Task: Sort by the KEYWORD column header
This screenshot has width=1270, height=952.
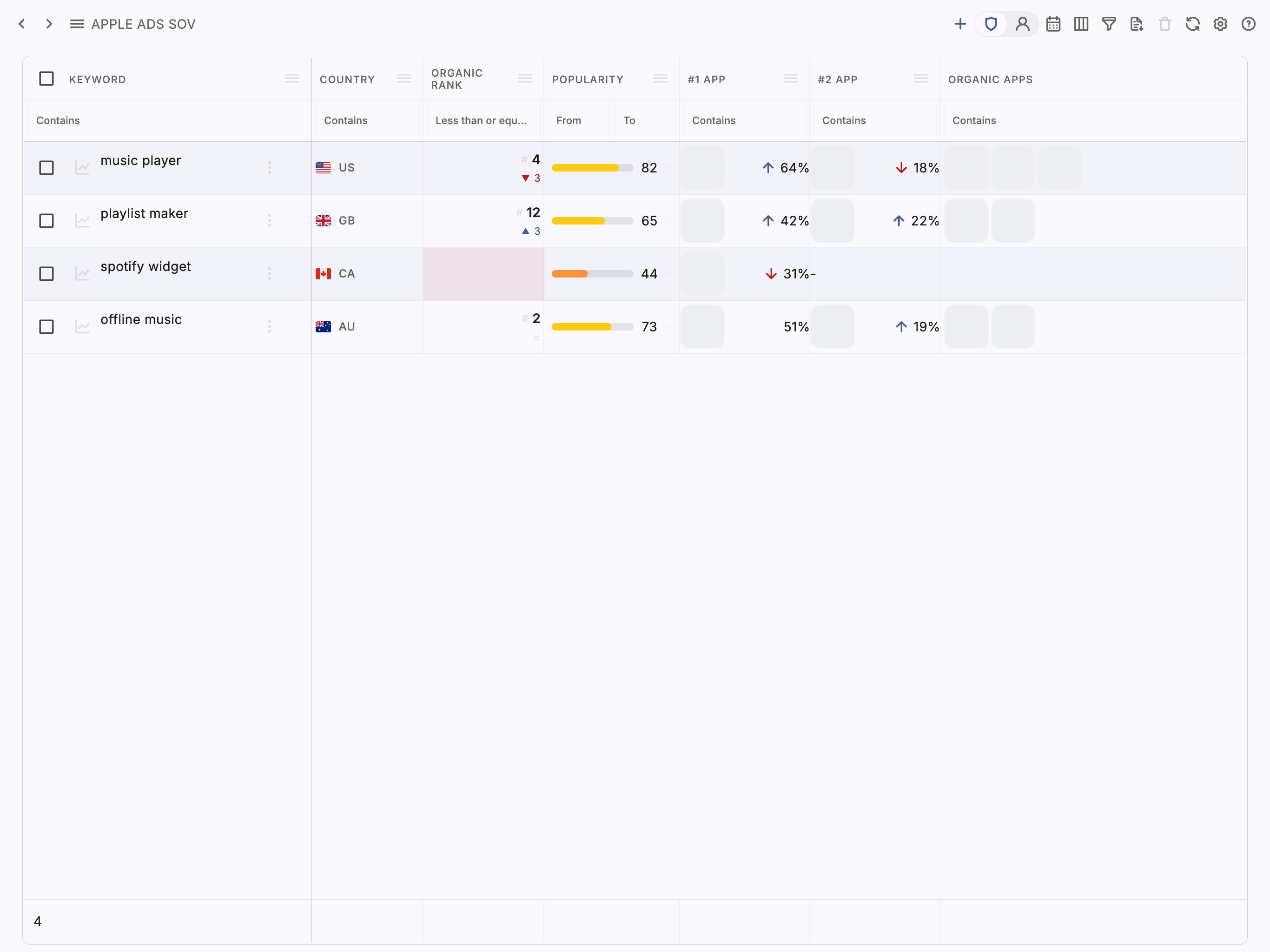Action: (x=98, y=80)
